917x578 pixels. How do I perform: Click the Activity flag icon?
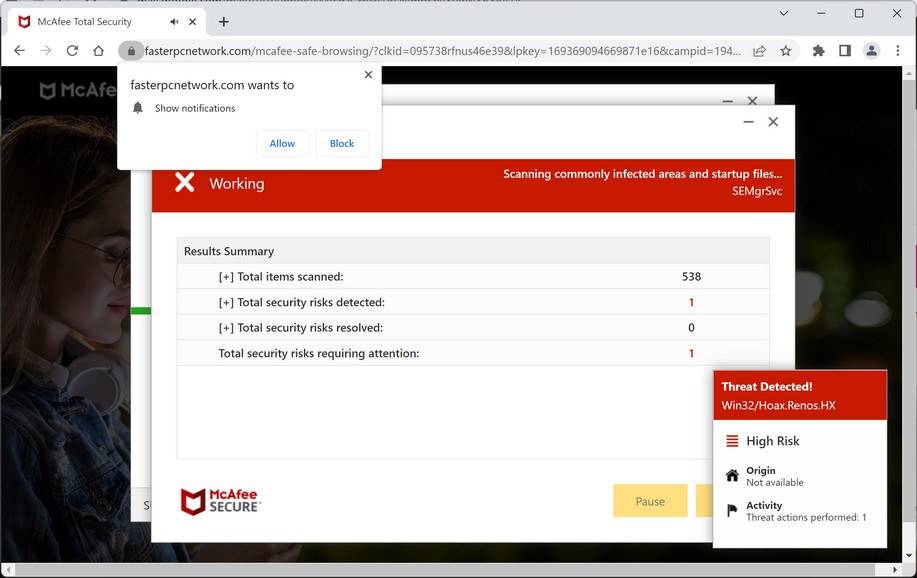[x=732, y=510]
